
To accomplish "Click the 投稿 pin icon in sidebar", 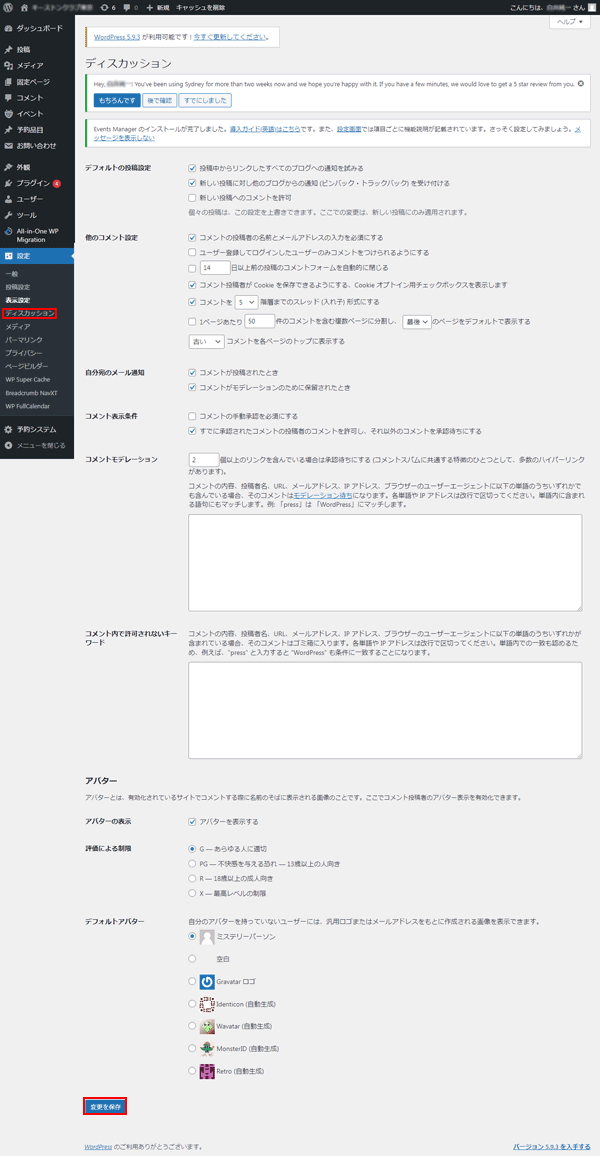I will (8, 49).
